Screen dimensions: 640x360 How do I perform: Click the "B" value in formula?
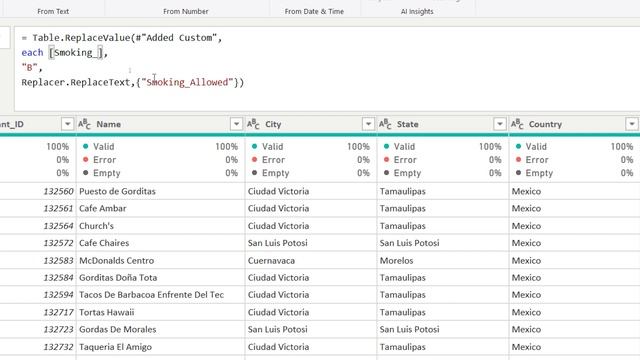click(x=29, y=68)
